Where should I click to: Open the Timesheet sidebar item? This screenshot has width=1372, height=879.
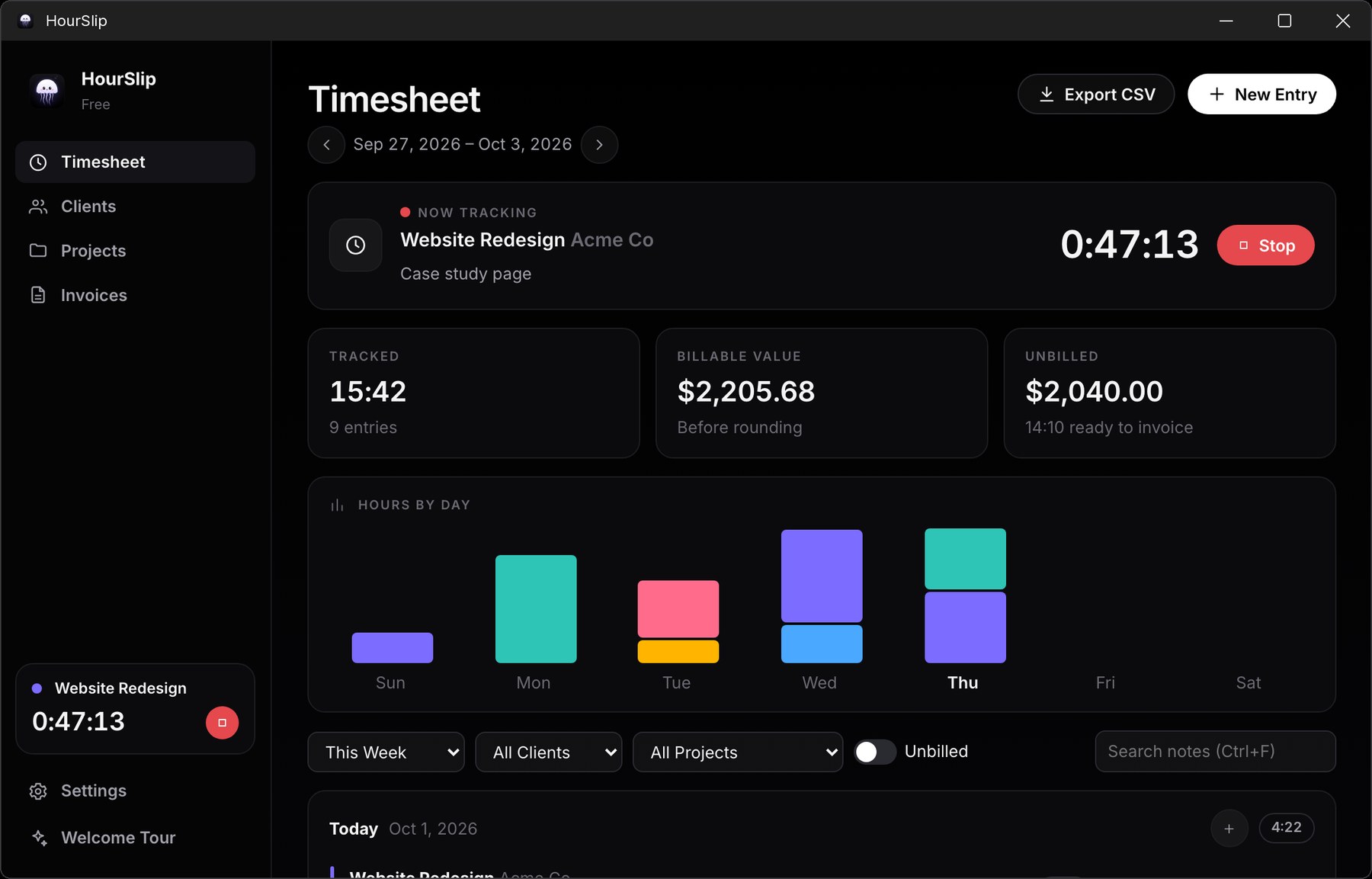pos(135,162)
